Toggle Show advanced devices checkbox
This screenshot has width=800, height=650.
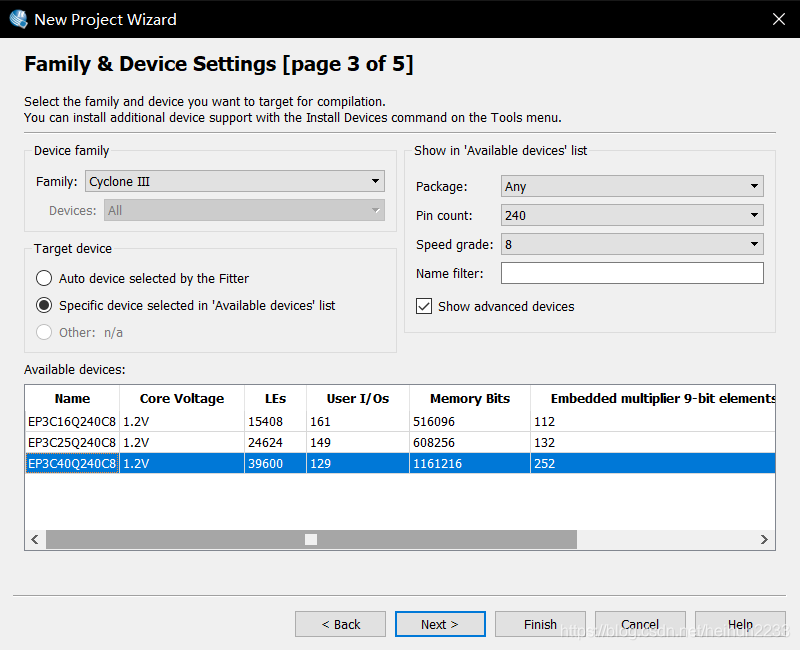(x=424, y=306)
